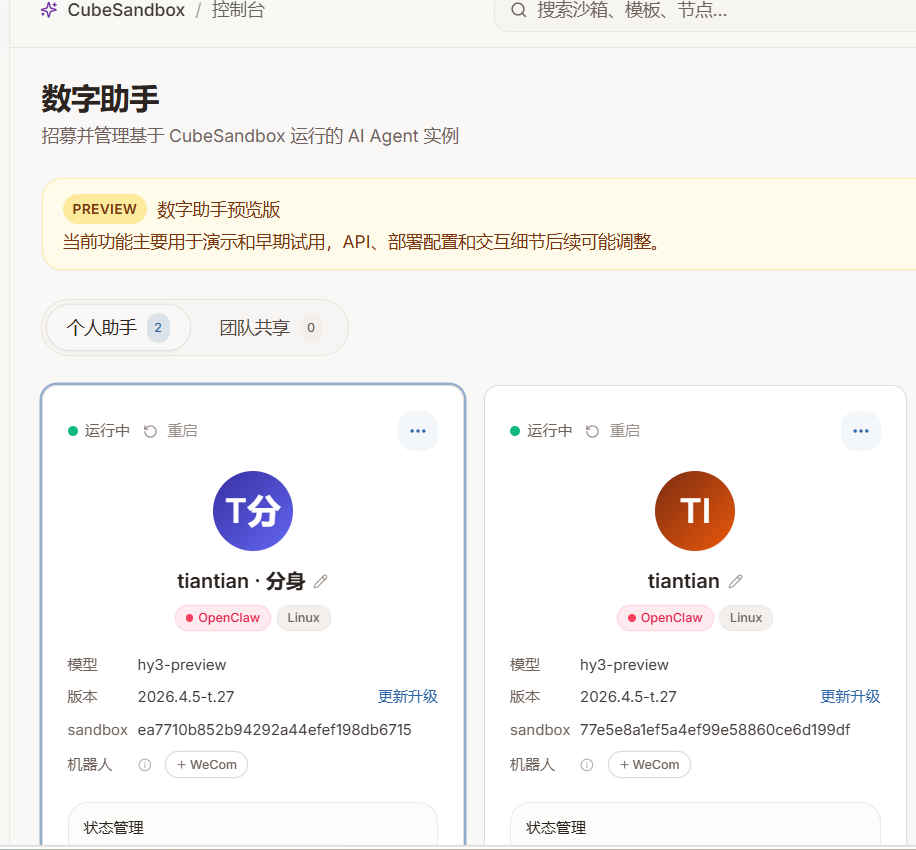The height and width of the screenshot is (850, 916).
Task: Click the 运行中 status on tiantian card
Action: point(541,431)
